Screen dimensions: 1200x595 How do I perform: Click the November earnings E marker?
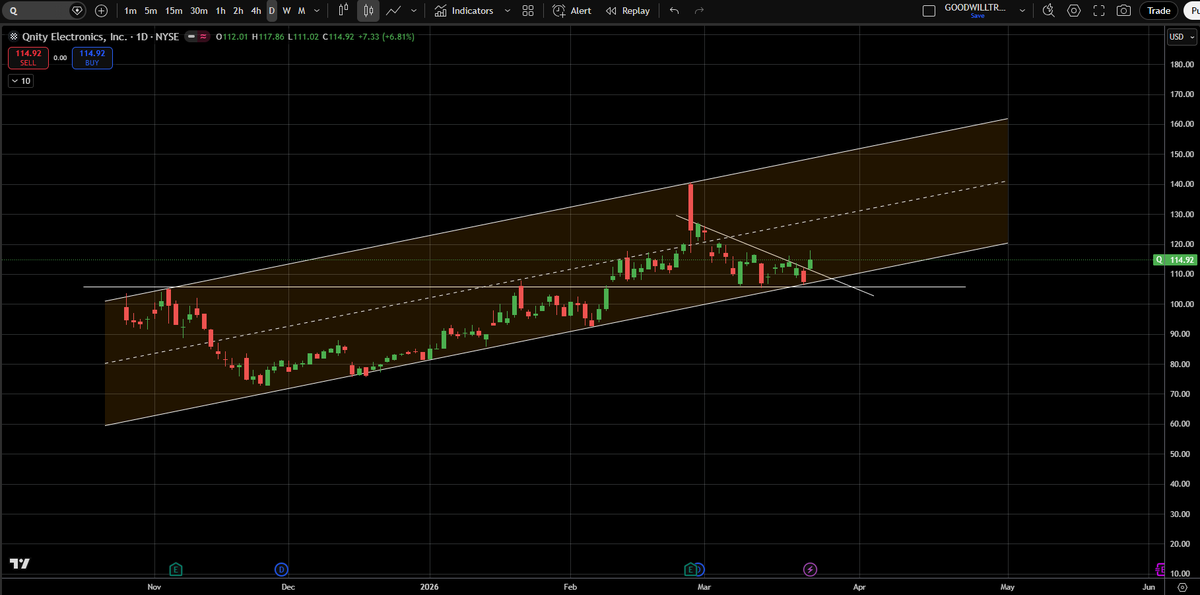point(176,569)
